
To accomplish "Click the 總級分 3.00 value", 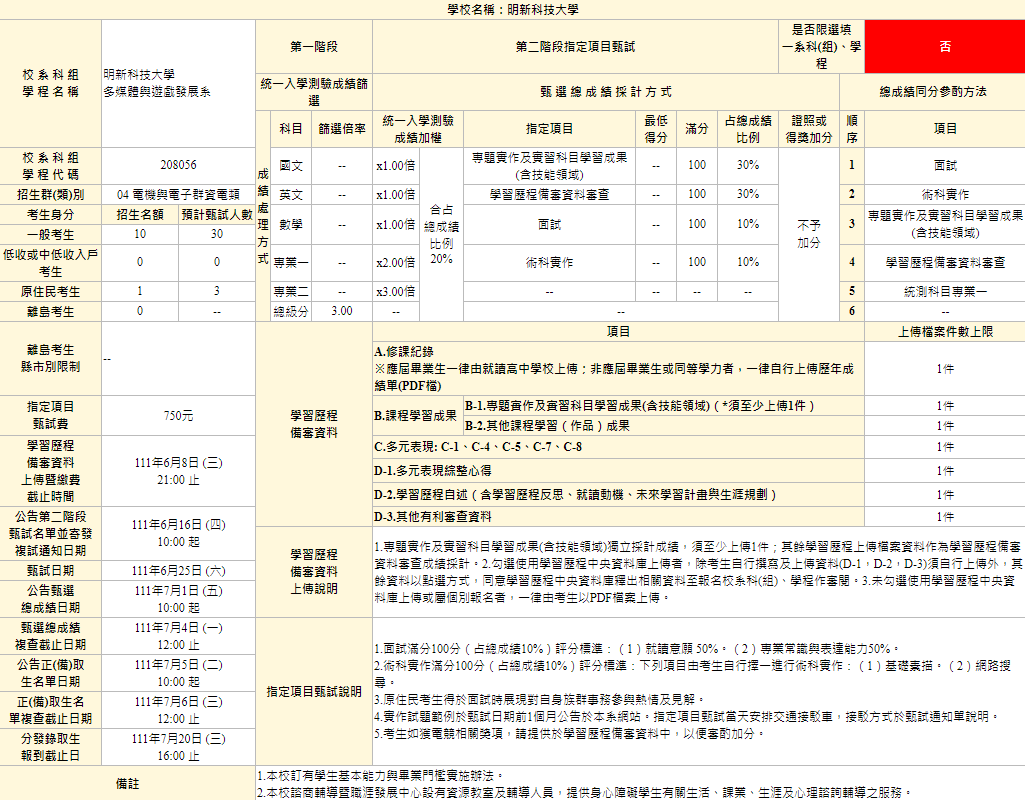I will coord(342,311).
